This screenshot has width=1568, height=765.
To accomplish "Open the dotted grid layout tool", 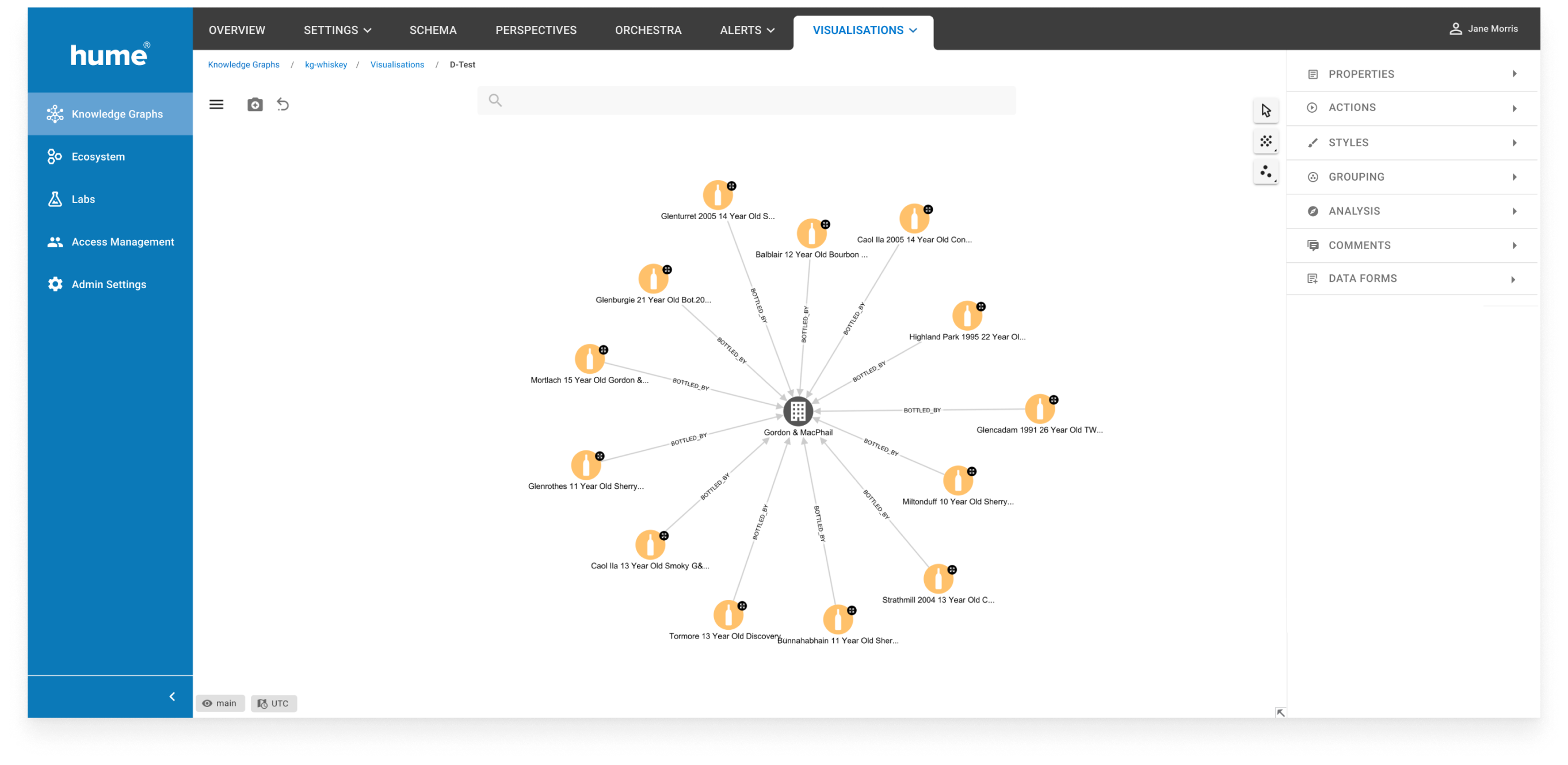I will click(x=1265, y=141).
